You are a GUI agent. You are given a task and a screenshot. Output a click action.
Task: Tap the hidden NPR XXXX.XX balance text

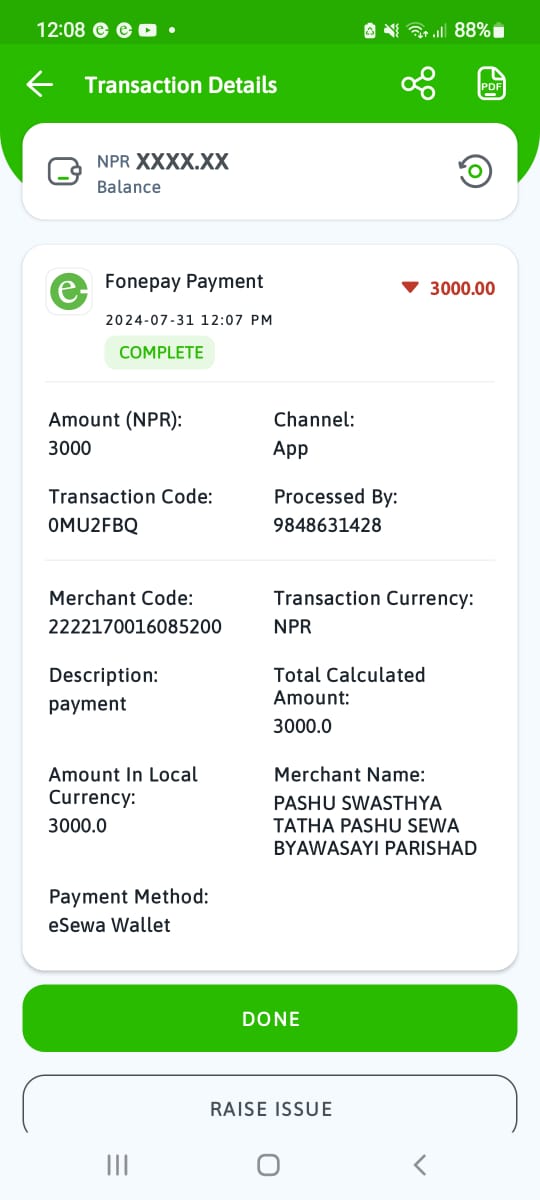click(163, 161)
